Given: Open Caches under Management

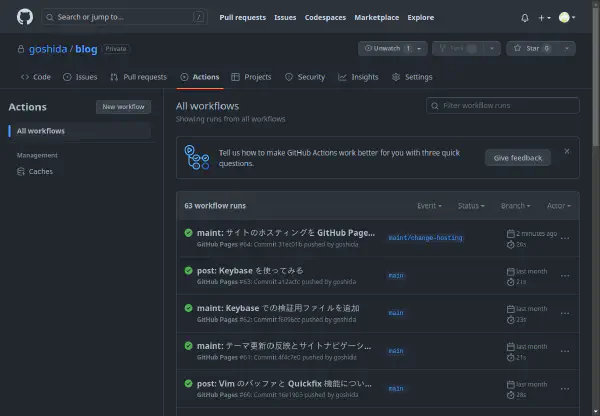Looking at the screenshot, I should click(x=35, y=171).
